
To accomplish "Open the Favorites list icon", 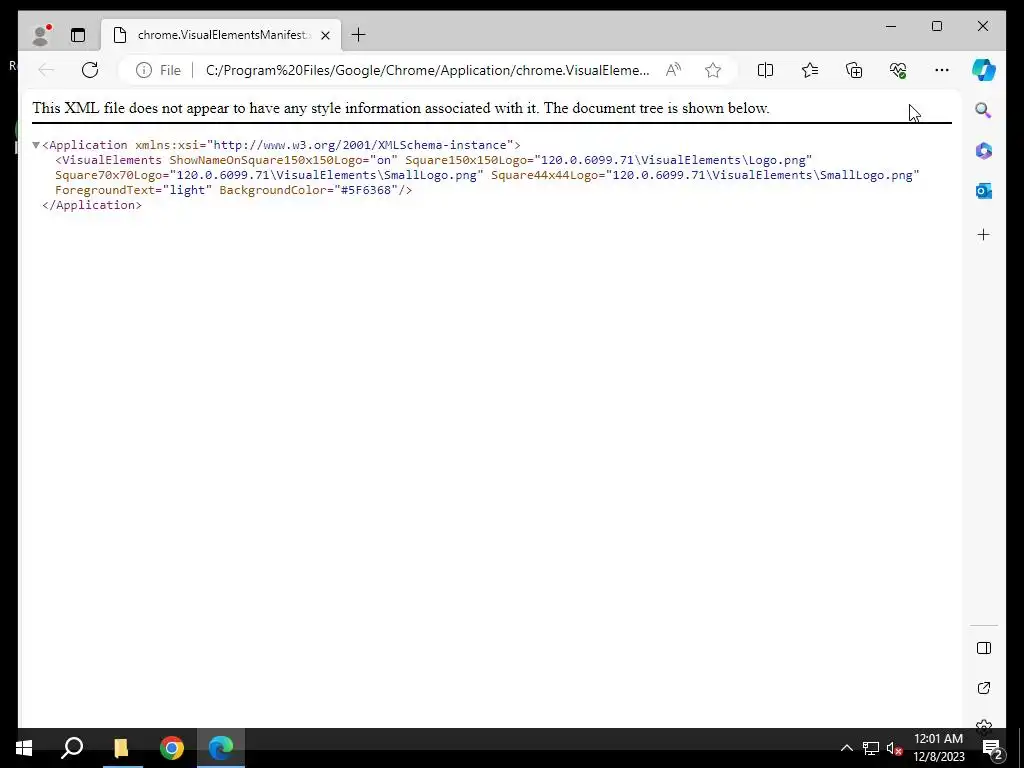I will 810,70.
